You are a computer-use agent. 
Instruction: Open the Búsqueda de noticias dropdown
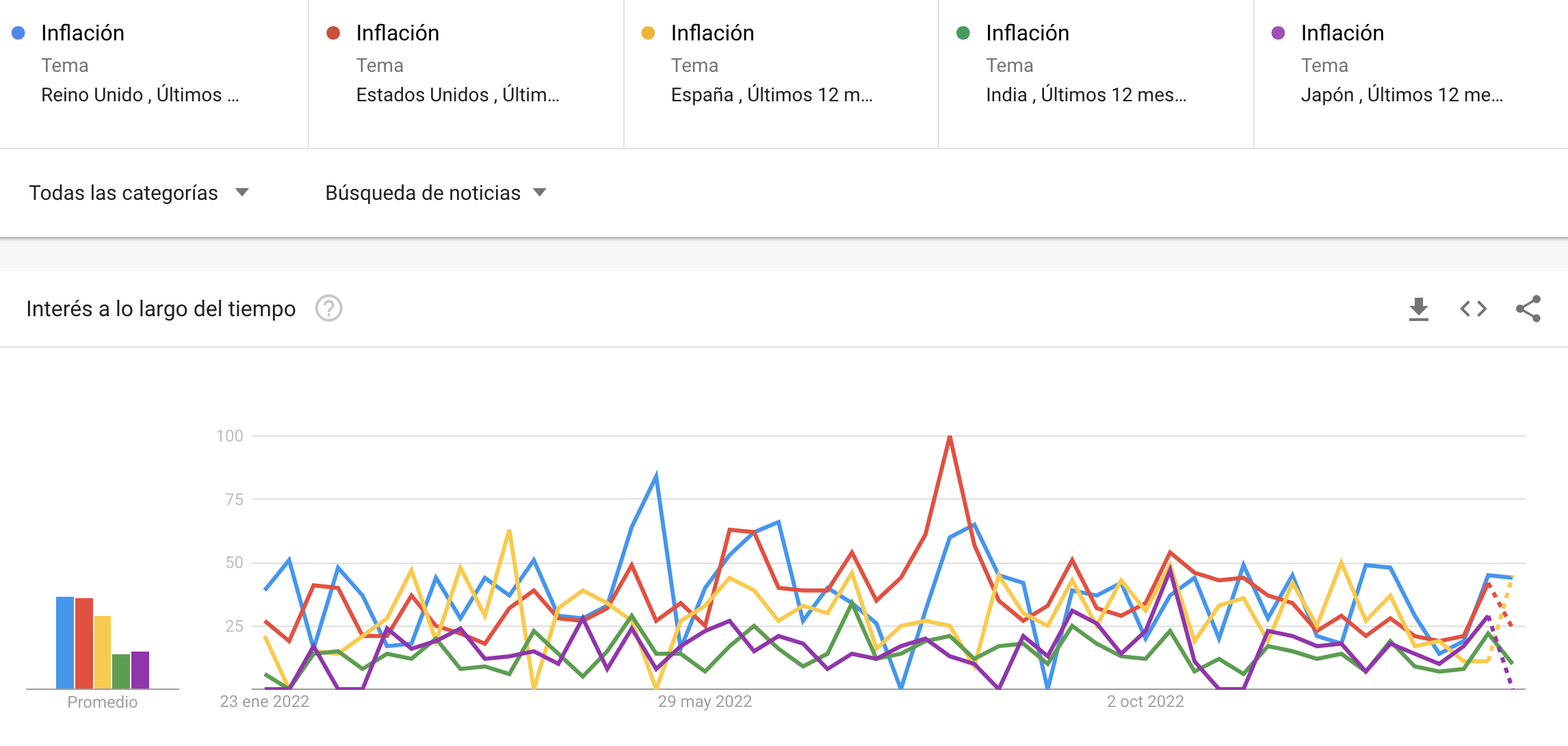coord(436,193)
